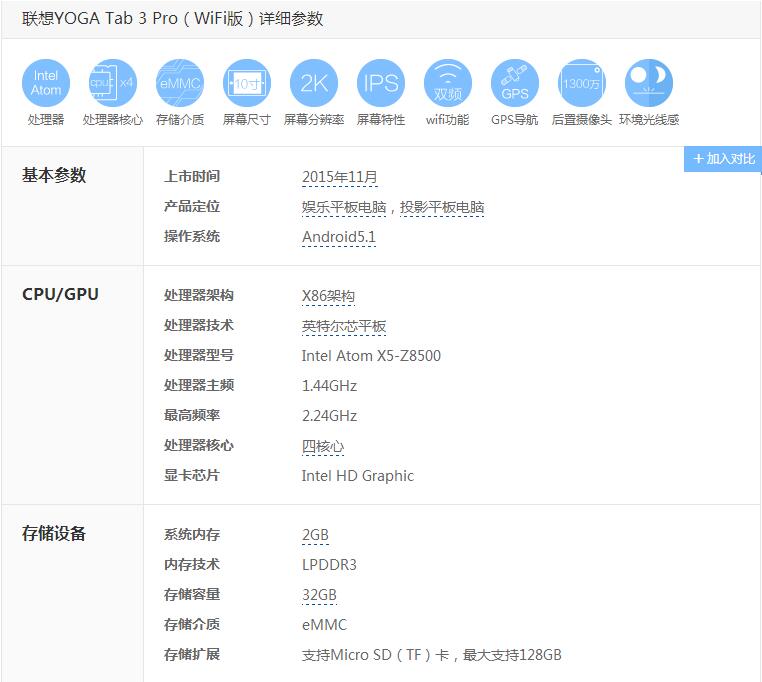Click the 存储容量 row label
The image size is (762, 682).
point(192,595)
